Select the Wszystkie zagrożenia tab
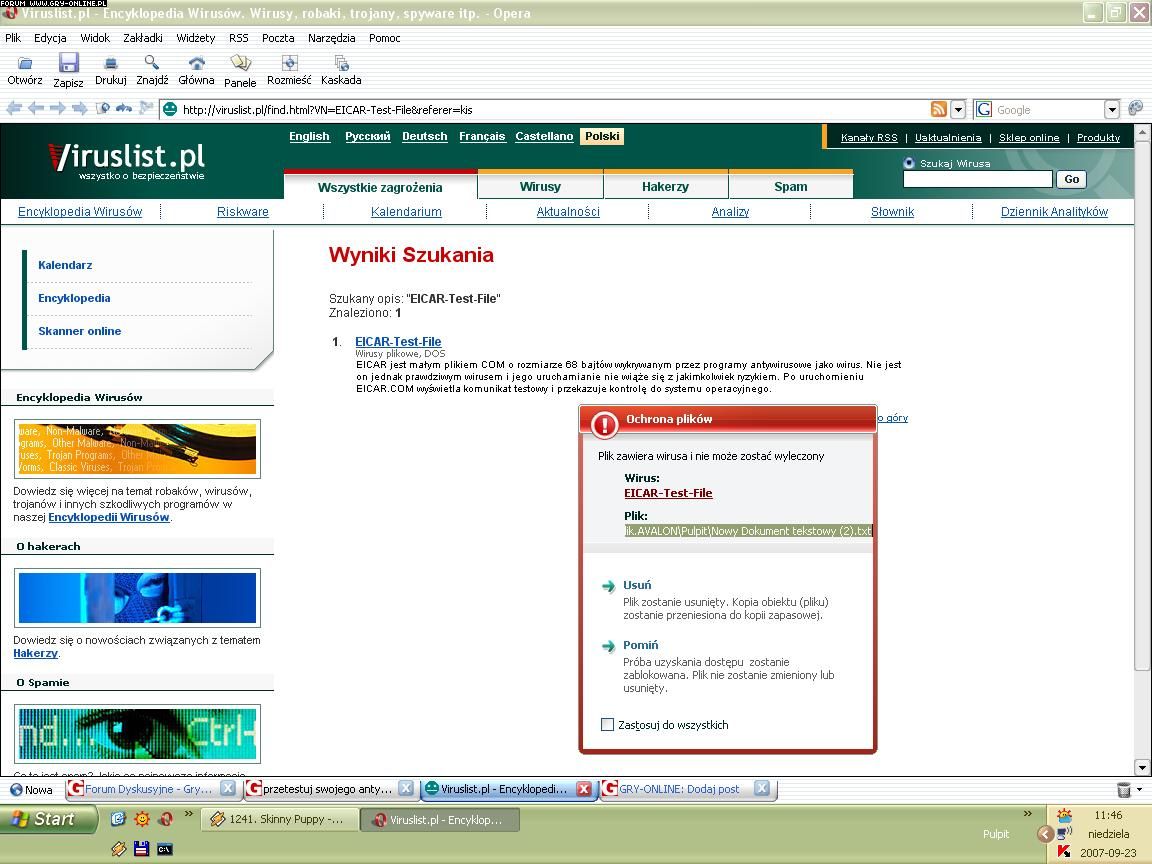The width and height of the screenshot is (1152, 864). [x=381, y=186]
